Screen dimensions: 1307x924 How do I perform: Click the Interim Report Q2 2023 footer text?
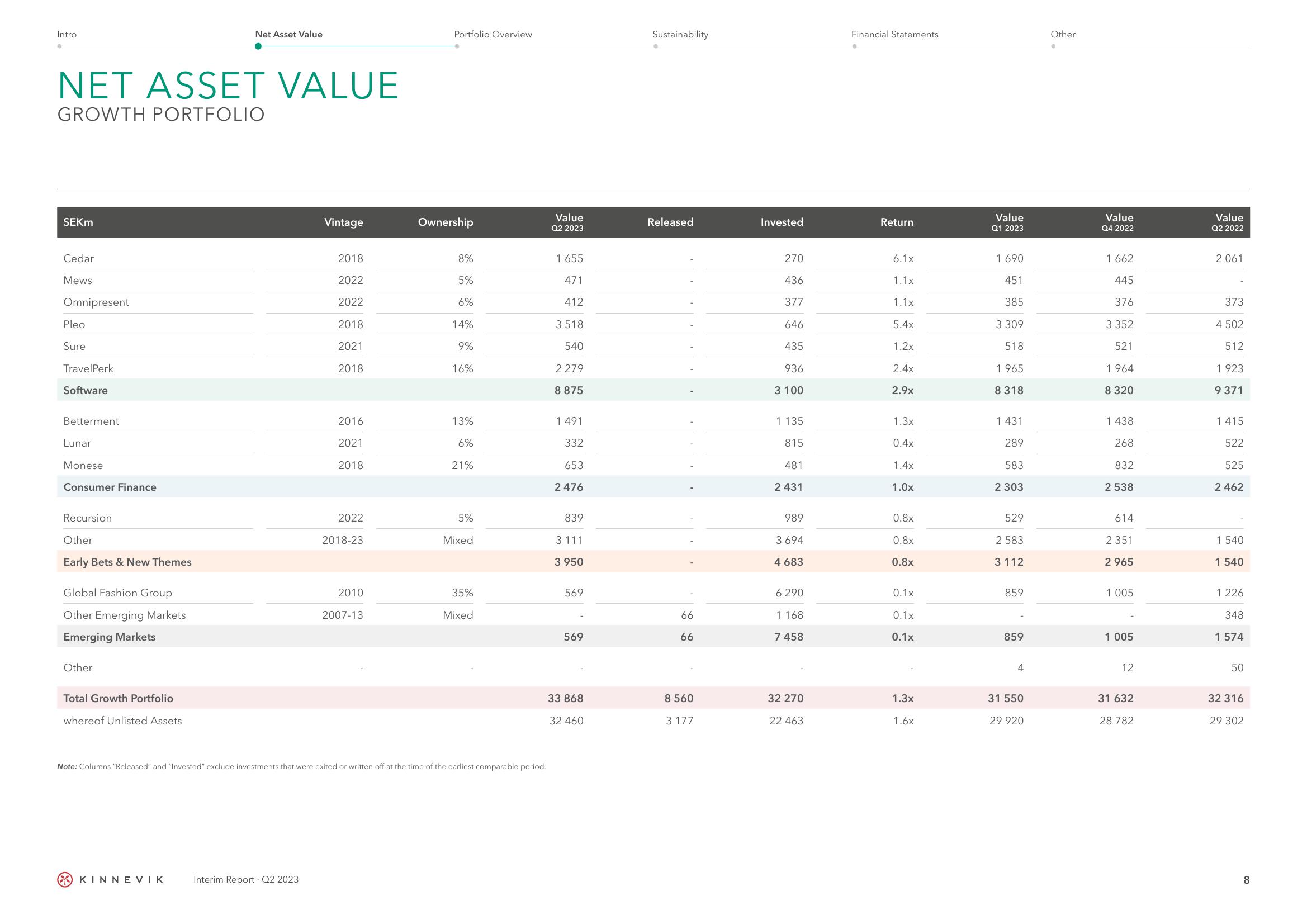[246, 880]
